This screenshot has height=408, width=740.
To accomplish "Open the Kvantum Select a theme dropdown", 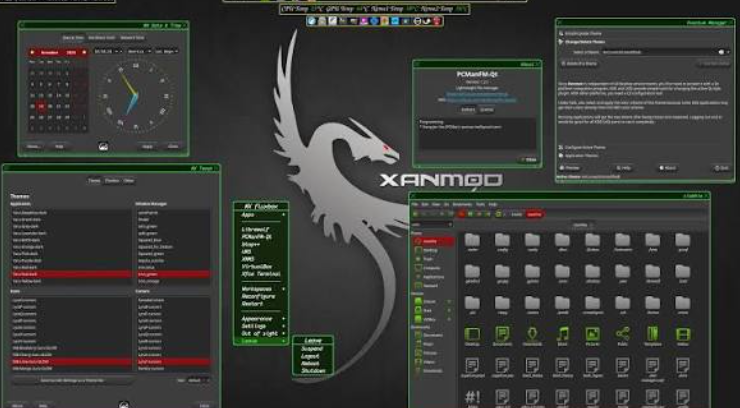I will click(663, 52).
